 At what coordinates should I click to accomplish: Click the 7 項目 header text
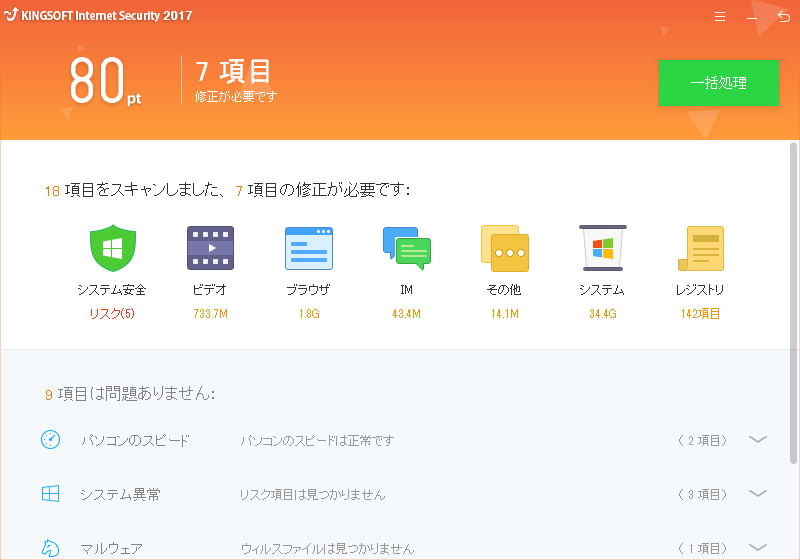point(233,71)
